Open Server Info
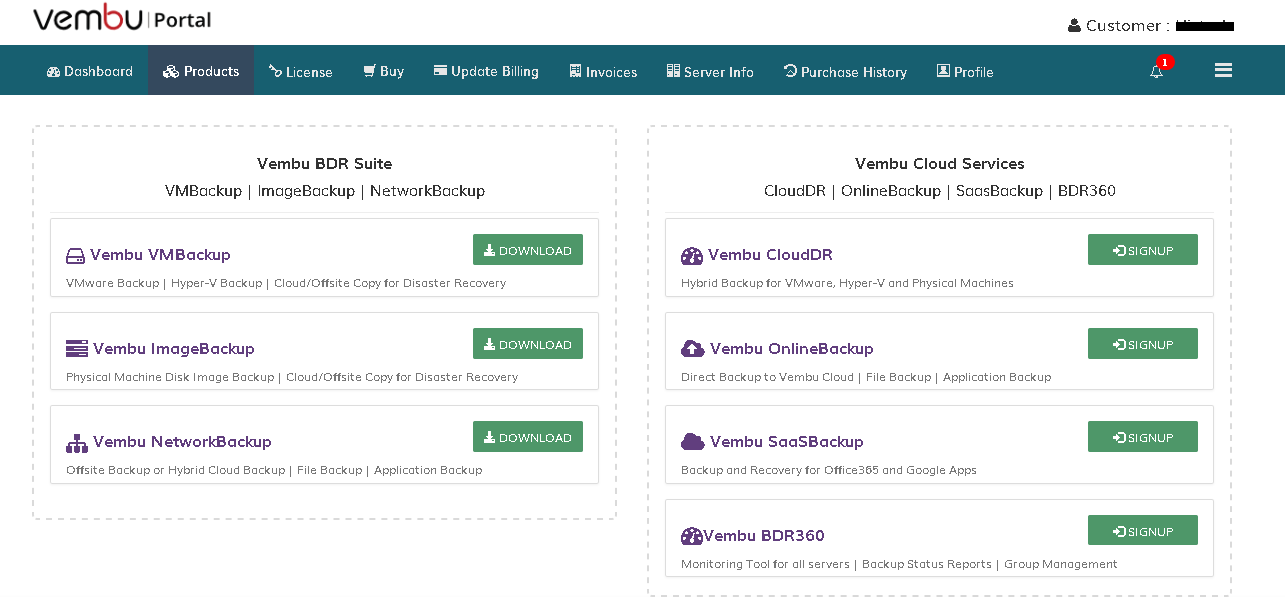This screenshot has width=1285, height=597. 710,71
